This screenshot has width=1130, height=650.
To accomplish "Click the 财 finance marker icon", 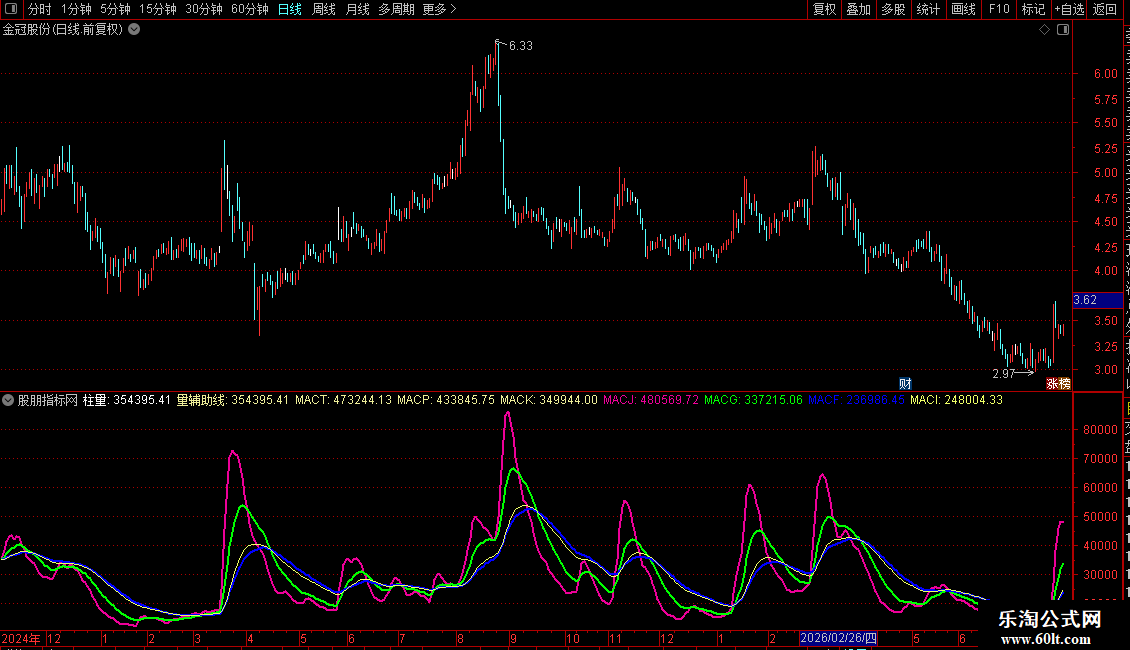I will [905, 383].
